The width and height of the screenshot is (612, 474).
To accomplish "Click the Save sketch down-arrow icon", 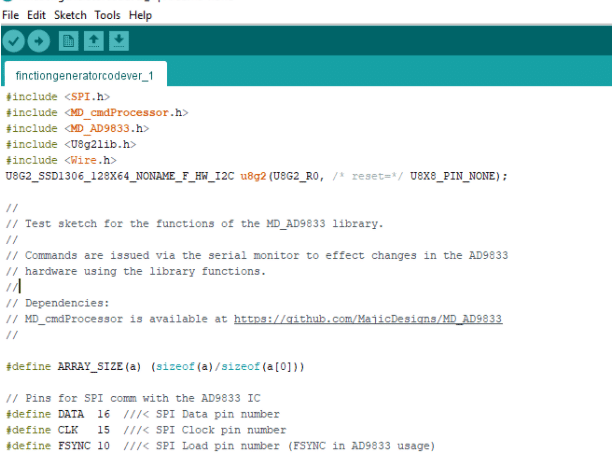I will tap(119, 41).
